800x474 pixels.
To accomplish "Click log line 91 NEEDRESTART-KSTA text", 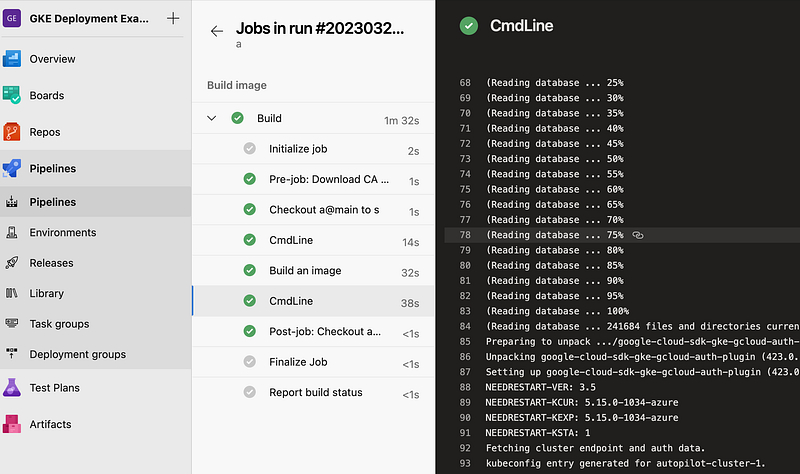I will (x=538, y=433).
